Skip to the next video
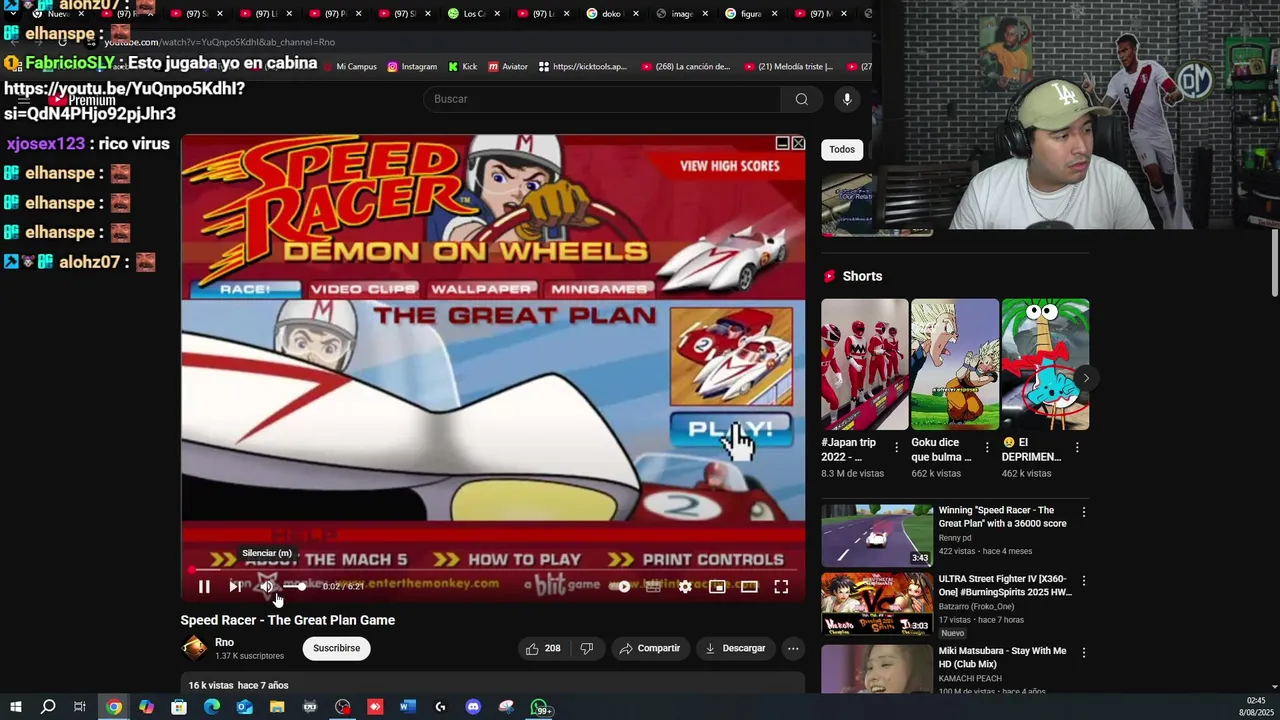 coord(235,587)
